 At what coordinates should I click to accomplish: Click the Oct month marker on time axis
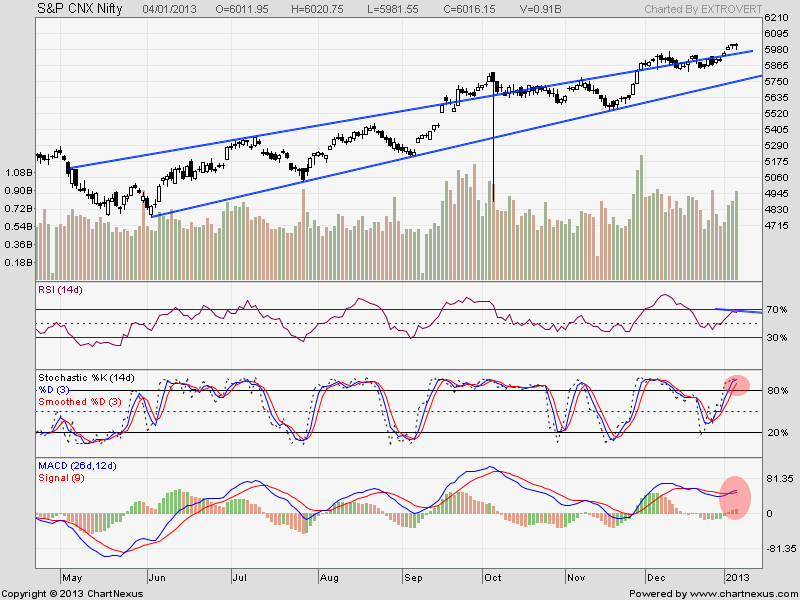(493, 577)
